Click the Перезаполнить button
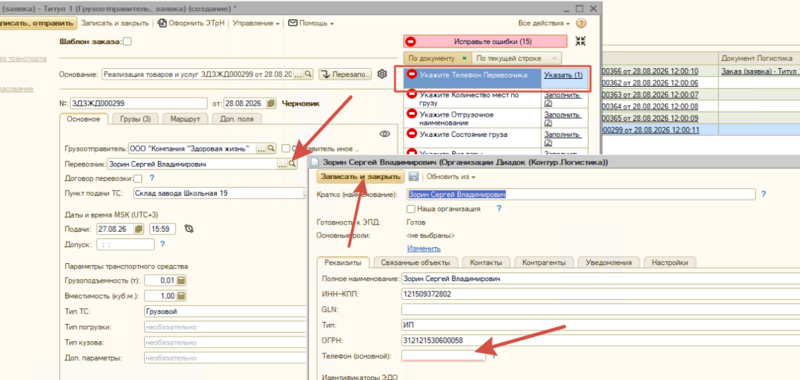 coord(345,74)
